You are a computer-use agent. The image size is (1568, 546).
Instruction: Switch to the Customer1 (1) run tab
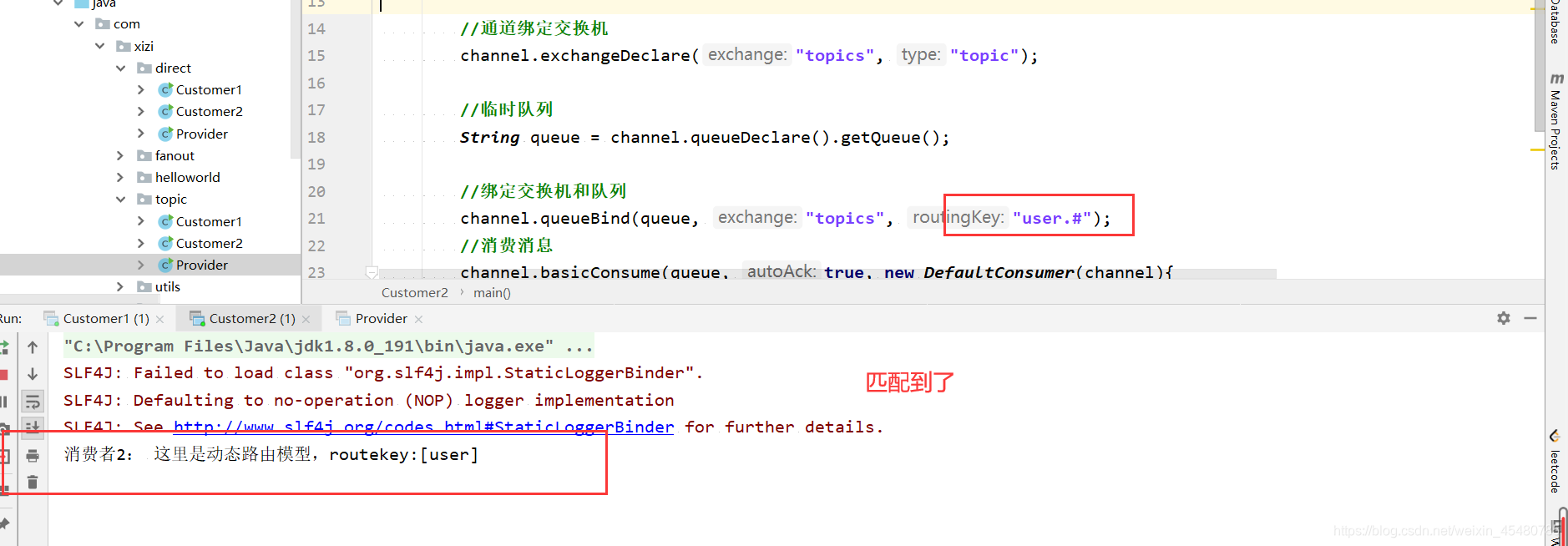click(x=105, y=318)
